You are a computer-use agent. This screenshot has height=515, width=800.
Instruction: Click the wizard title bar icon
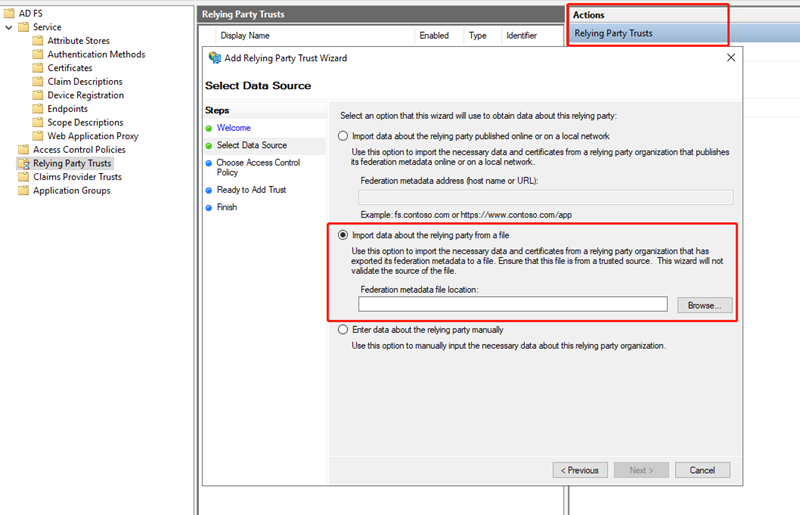(215, 58)
